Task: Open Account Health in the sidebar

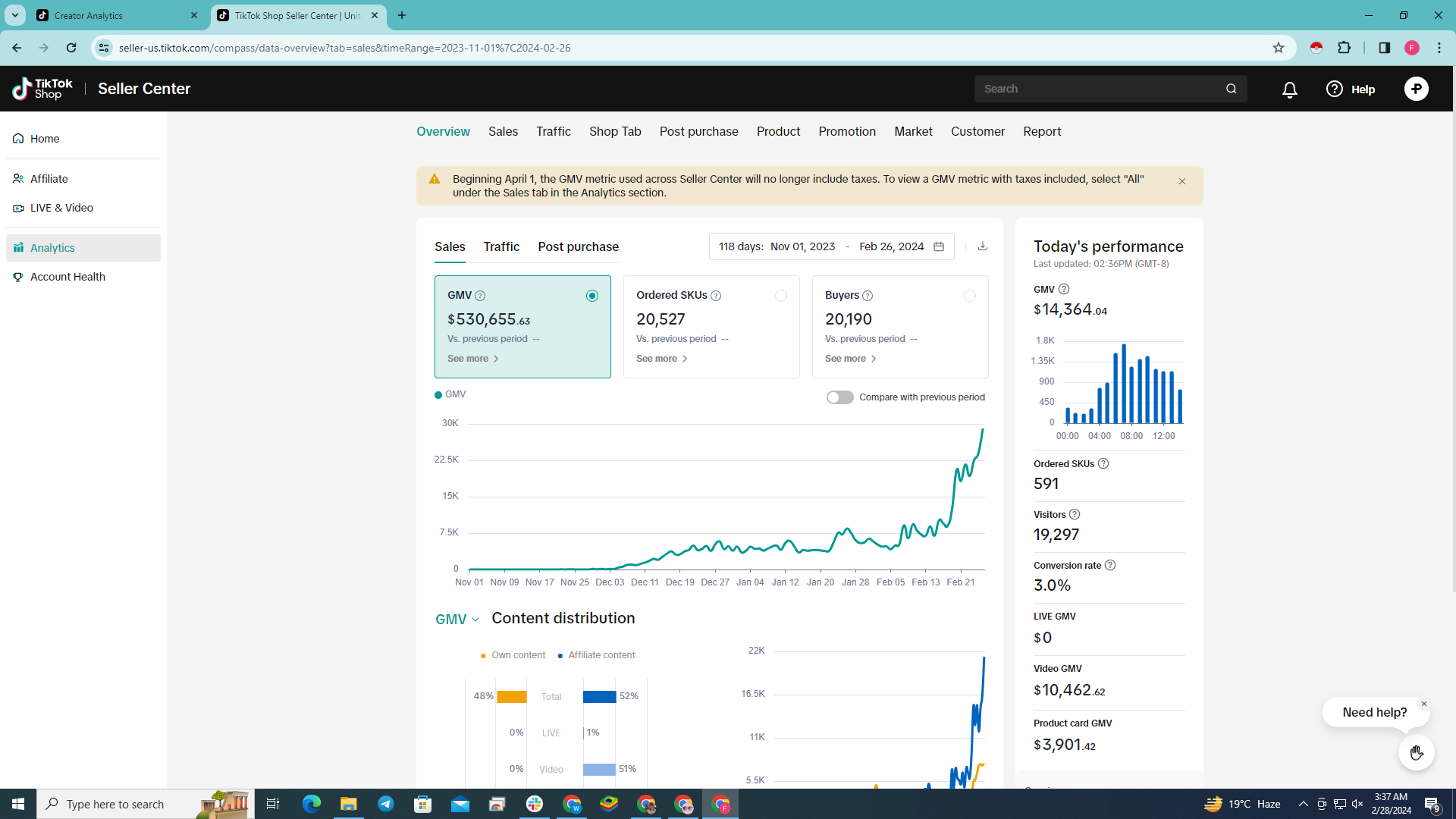Action: tap(67, 277)
